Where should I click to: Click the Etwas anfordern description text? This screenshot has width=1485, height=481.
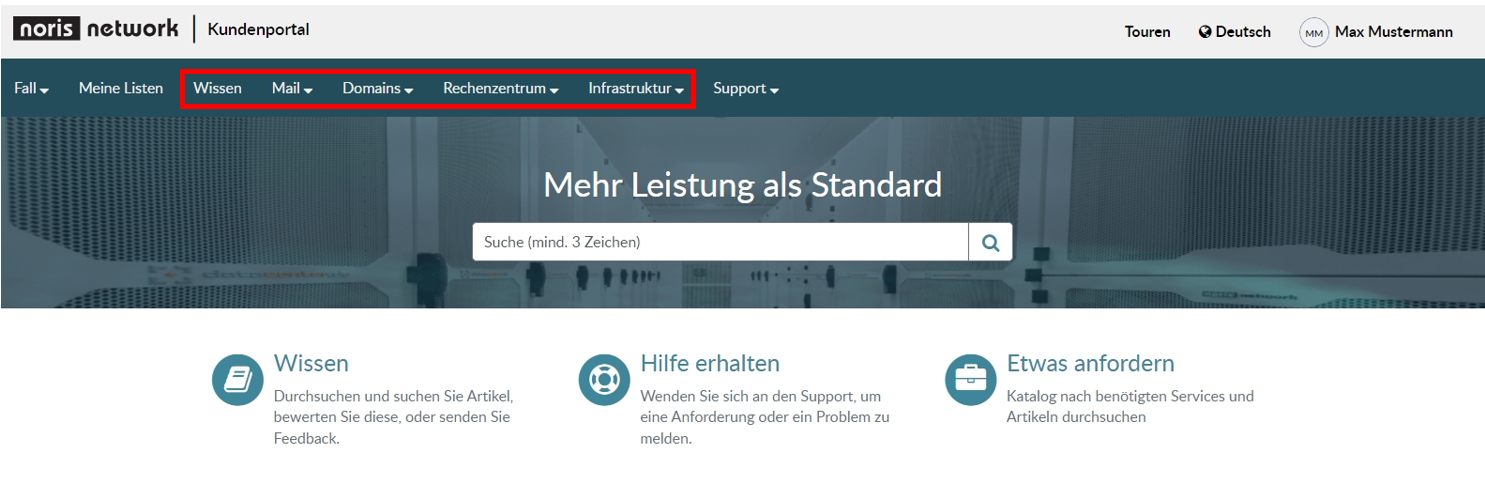tap(1130, 406)
